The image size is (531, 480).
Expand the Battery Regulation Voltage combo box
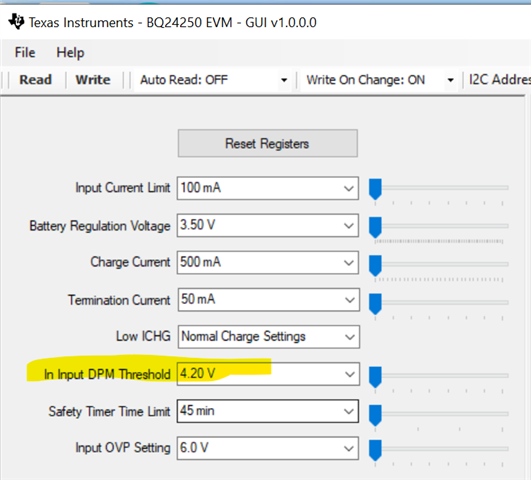(268, 225)
